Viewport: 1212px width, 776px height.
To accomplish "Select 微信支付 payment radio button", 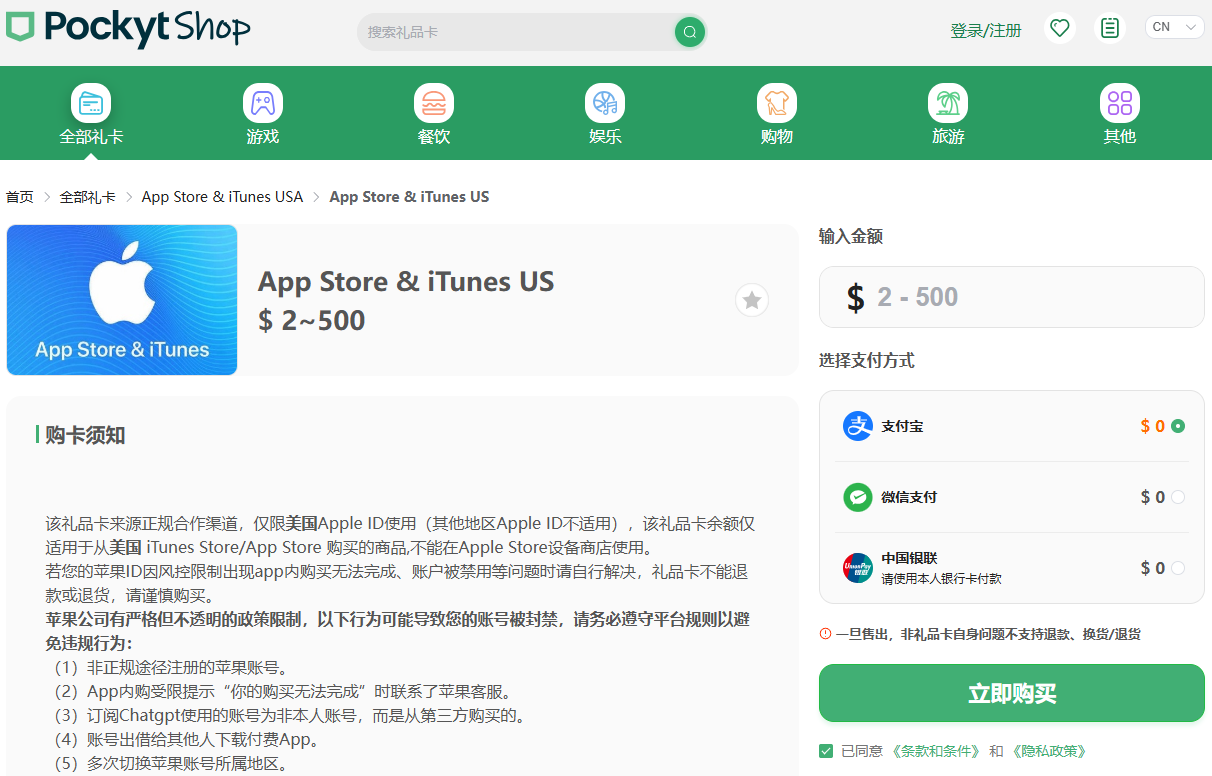I will 1178,497.
